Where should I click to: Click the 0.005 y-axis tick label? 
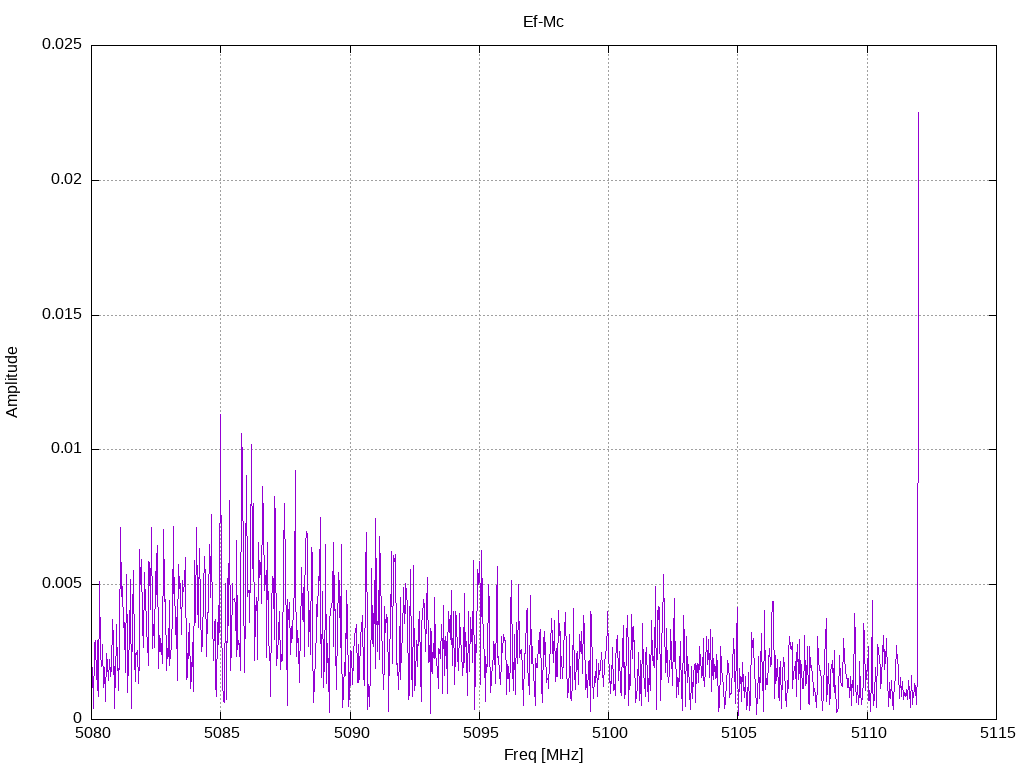coord(61,584)
